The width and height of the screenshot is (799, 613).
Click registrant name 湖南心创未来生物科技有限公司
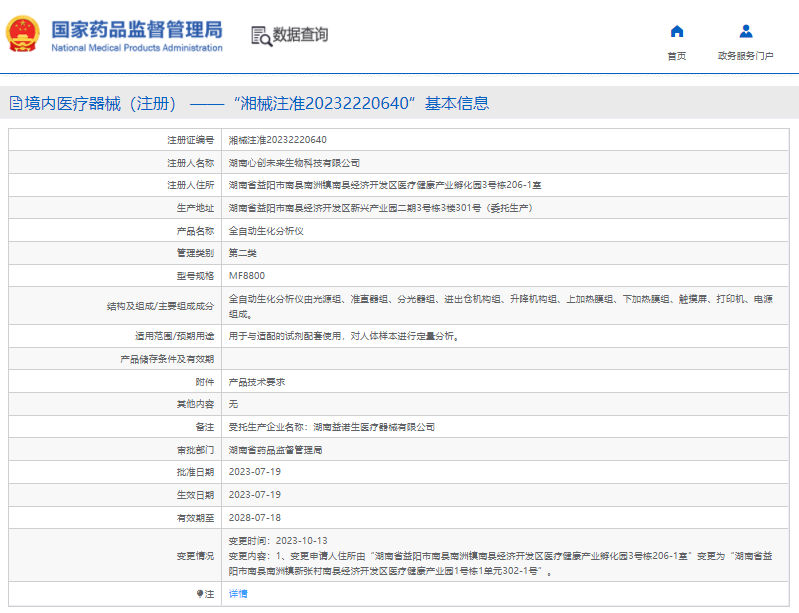coord(294,163)
